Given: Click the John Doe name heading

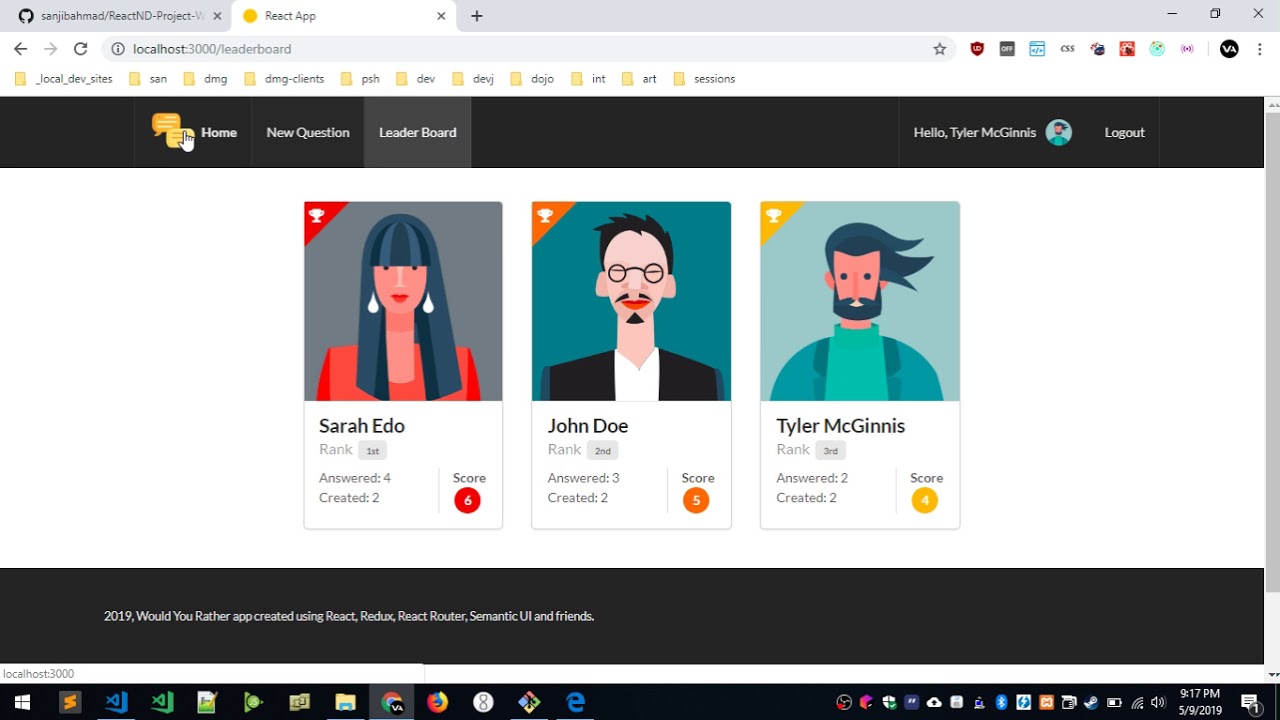Looking at the screenshot, I should 588,426.
